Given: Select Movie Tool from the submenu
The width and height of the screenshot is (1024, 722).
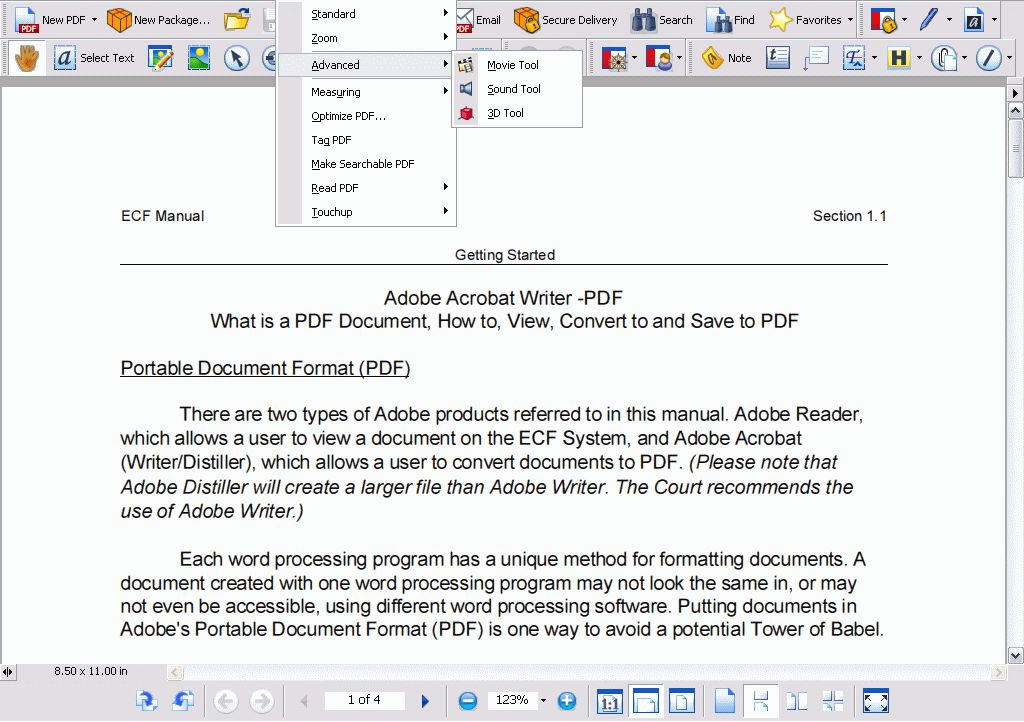Looking at the screenshot, I should (517, 65).
